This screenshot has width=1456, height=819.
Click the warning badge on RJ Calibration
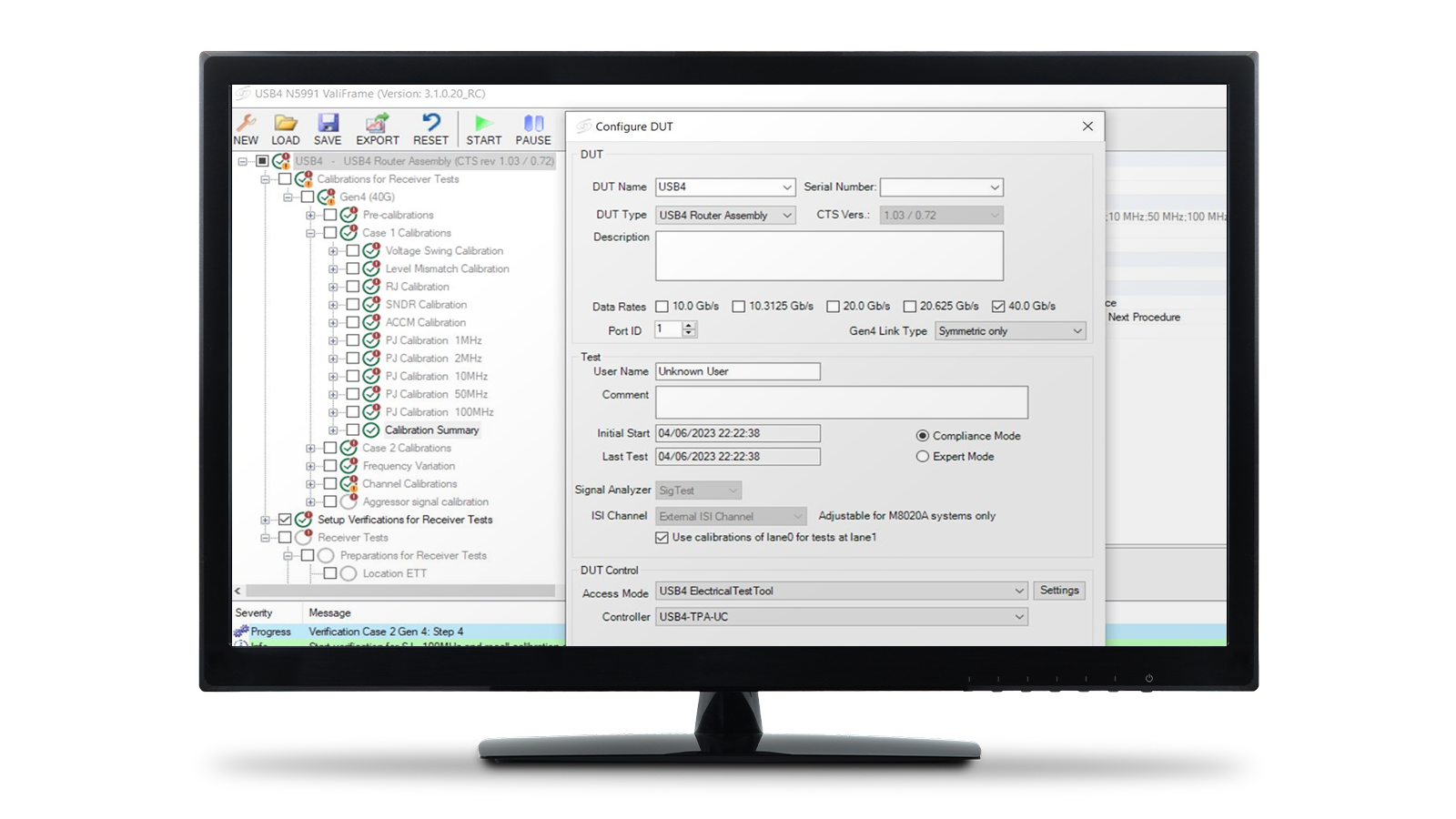tap(377, 280)
